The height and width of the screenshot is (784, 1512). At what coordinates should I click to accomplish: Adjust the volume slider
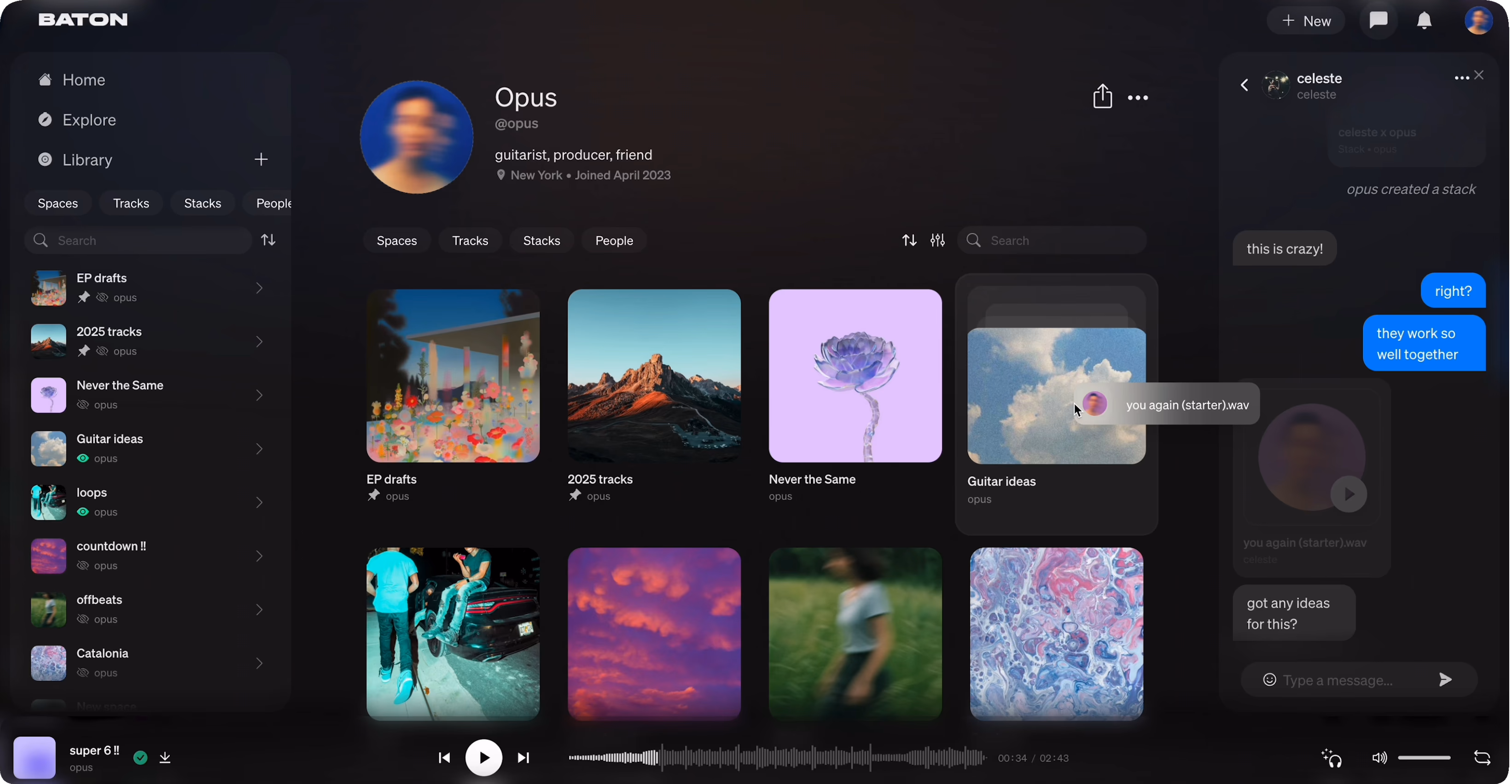point(1425,758)
